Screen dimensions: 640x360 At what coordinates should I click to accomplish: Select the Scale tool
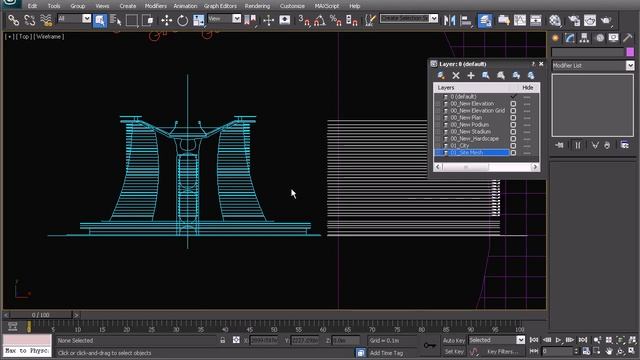tap(198, 20)
